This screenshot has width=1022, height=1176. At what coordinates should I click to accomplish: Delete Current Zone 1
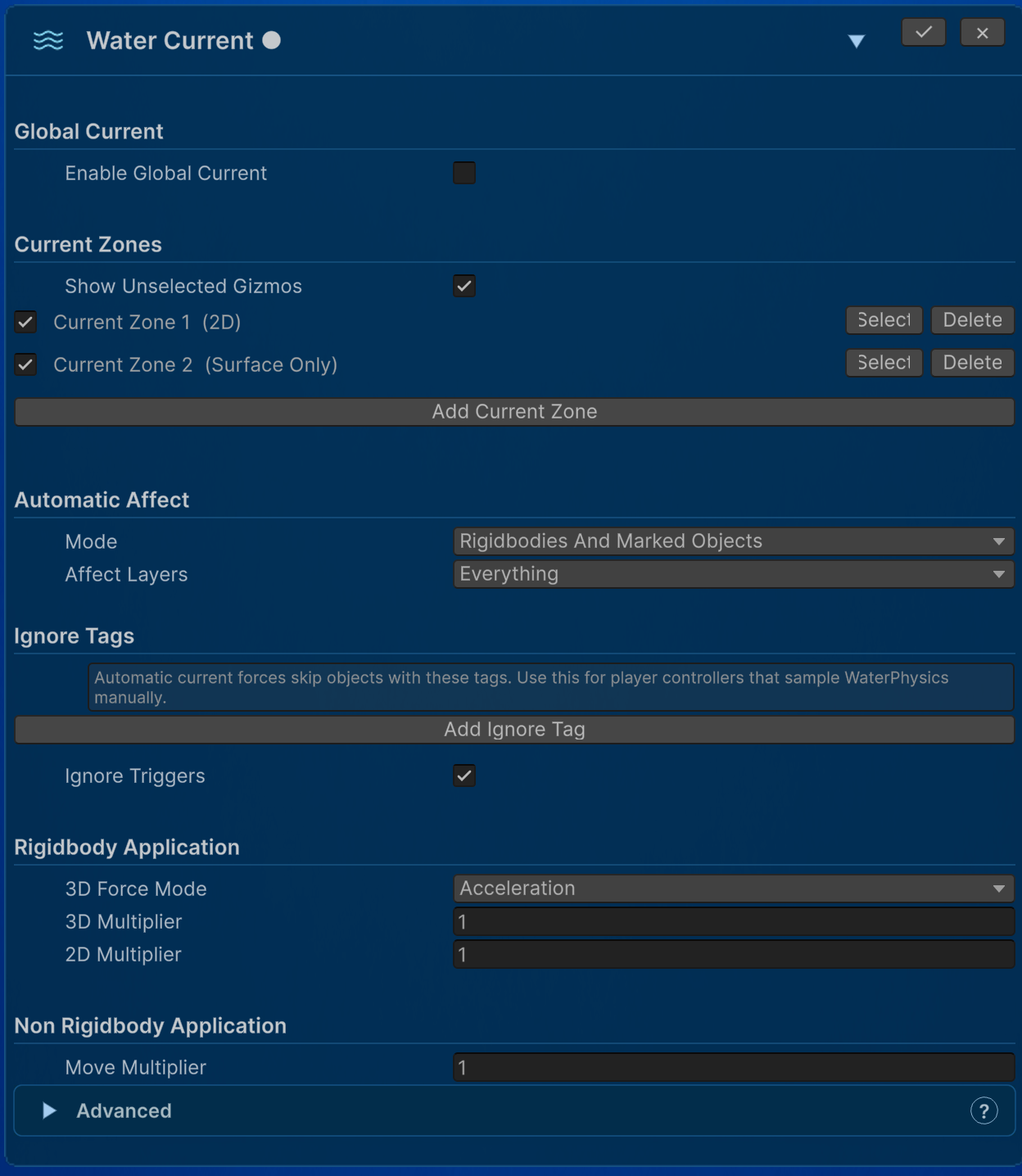pos(973,320)
